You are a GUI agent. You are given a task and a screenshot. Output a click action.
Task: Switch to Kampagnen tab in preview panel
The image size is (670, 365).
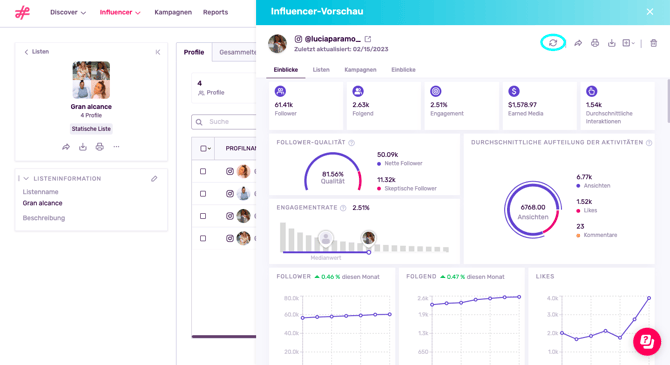coord(360,70)
